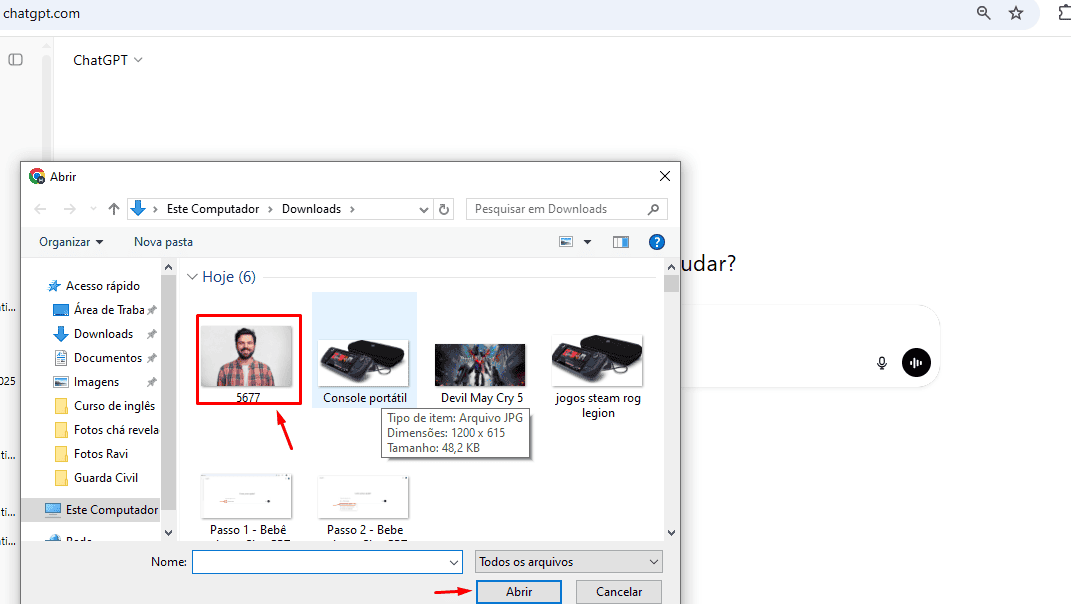Click the browser zoom magnifier icon

[x=984, y=13]
